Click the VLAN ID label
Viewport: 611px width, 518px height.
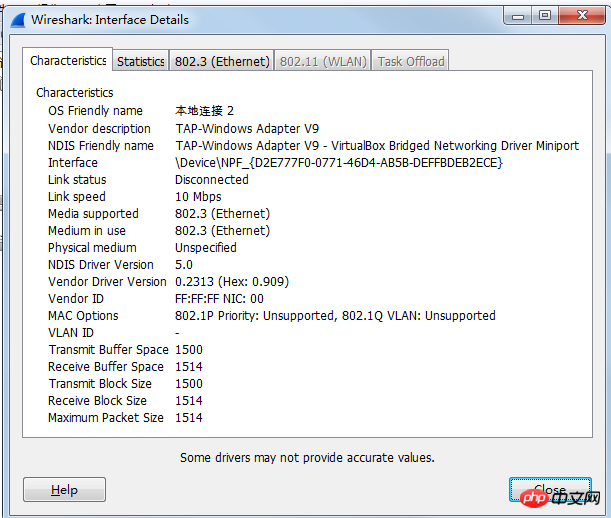click(x=71, y=333)
